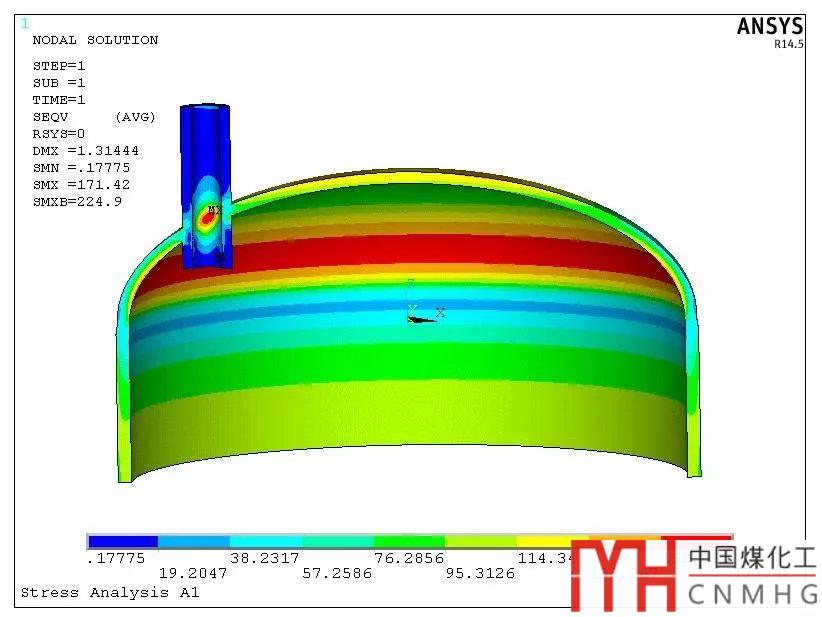822x617 pixels.
Task: Click the NODAL SOLUTION heading text
Action: 95,40
